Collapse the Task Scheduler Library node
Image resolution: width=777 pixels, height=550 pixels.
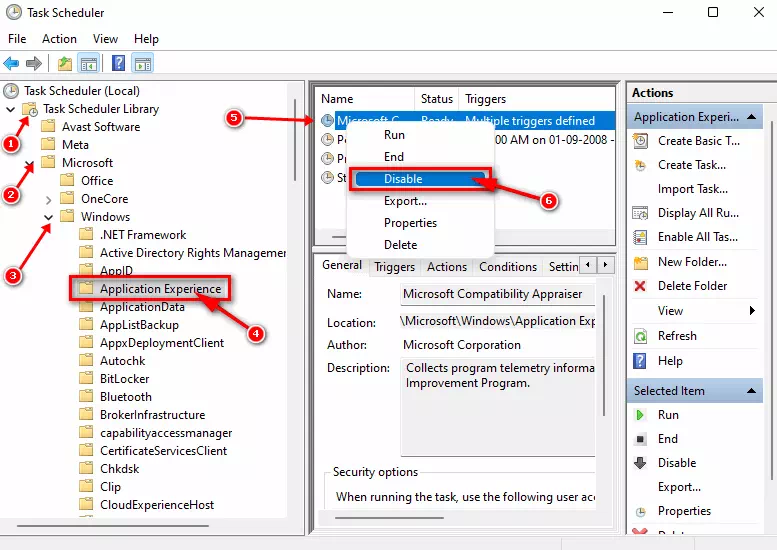(x=10, y=109)
